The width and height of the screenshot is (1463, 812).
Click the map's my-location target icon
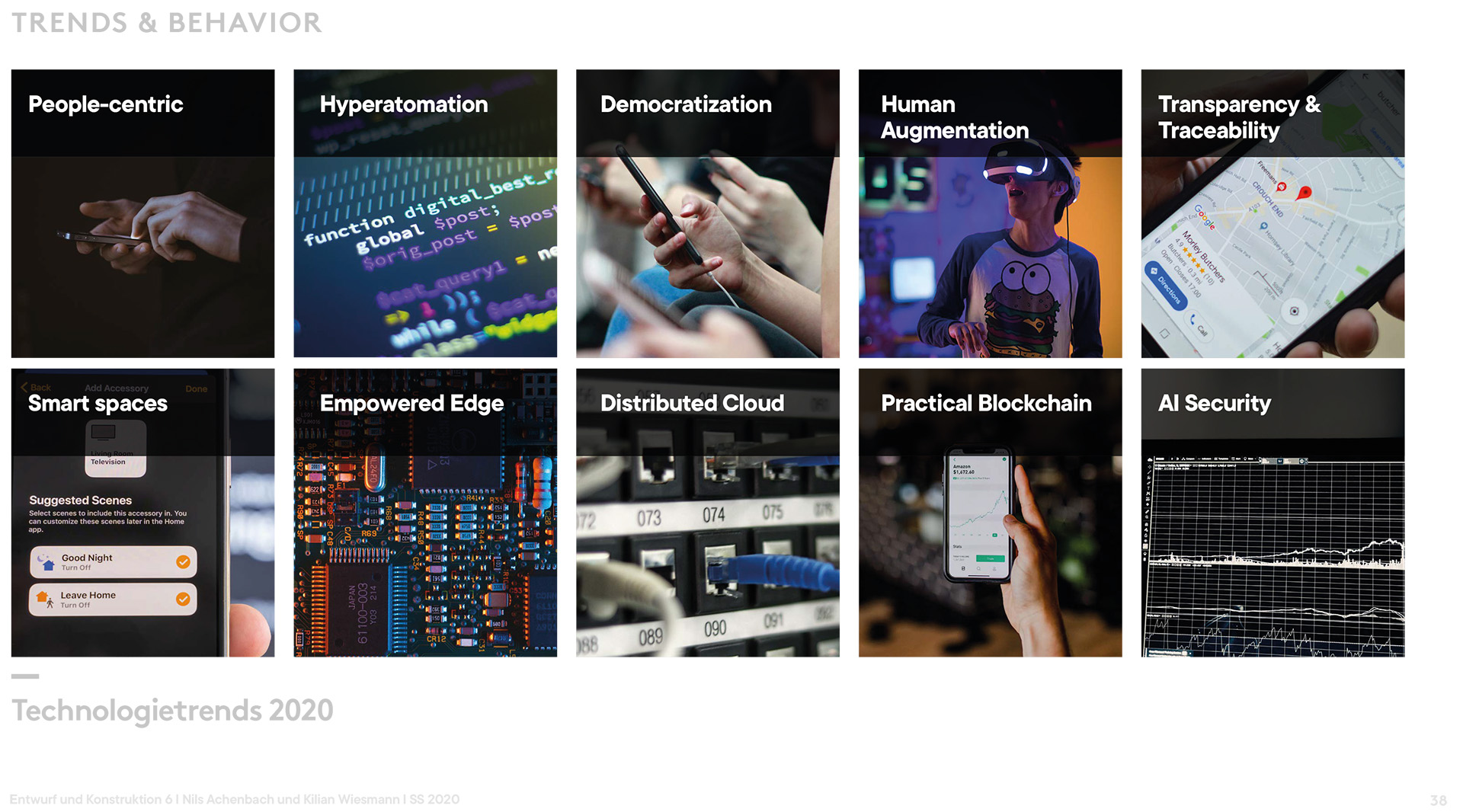coord(1294,311)
